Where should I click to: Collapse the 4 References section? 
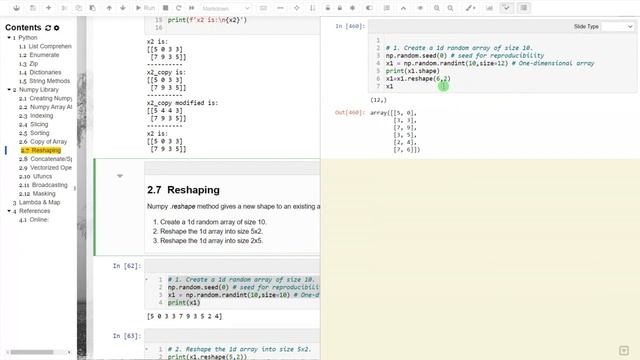click(x=9, y=211)
